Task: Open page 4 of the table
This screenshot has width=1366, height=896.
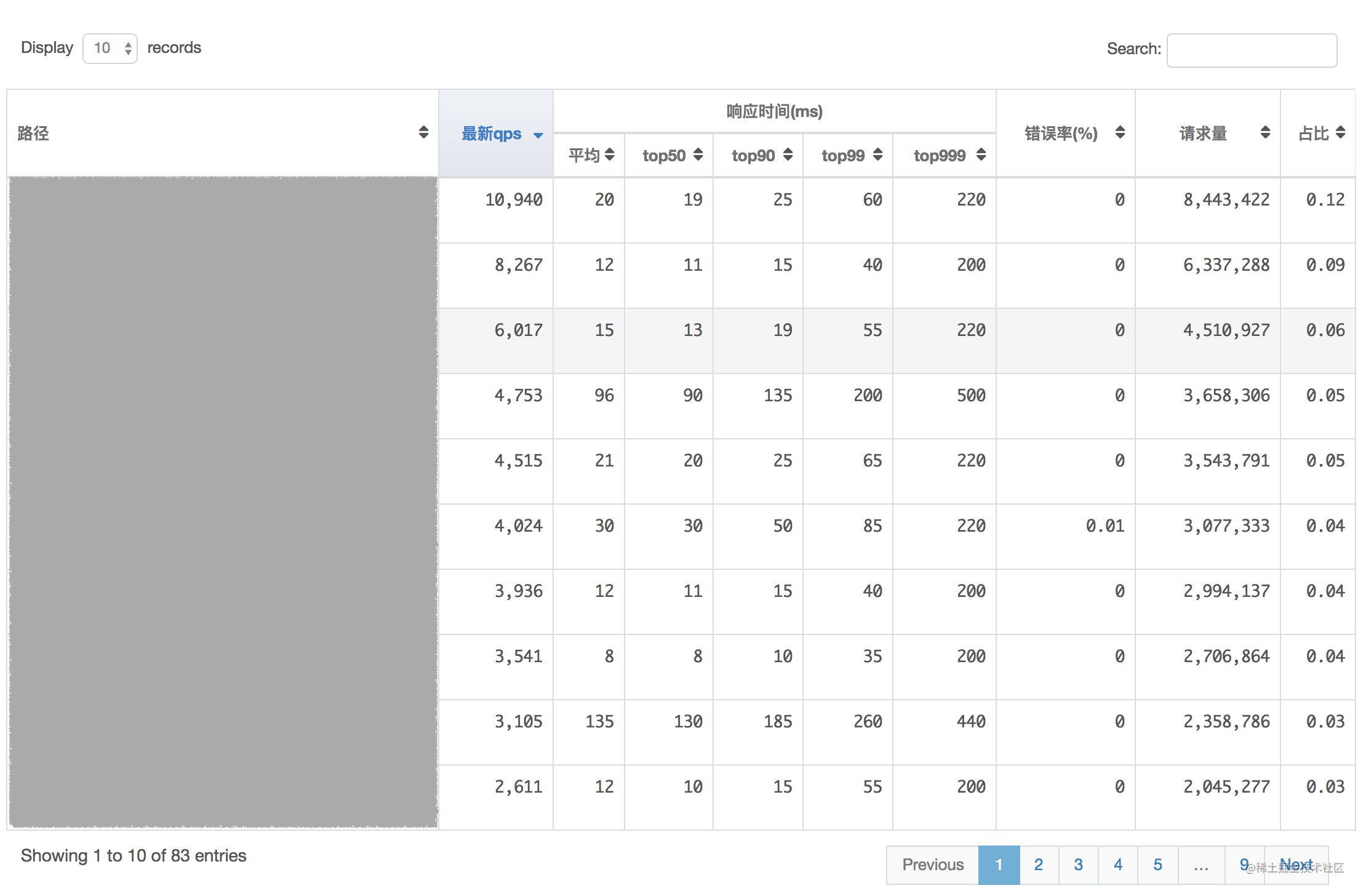Action: (x=1118, y=865)
